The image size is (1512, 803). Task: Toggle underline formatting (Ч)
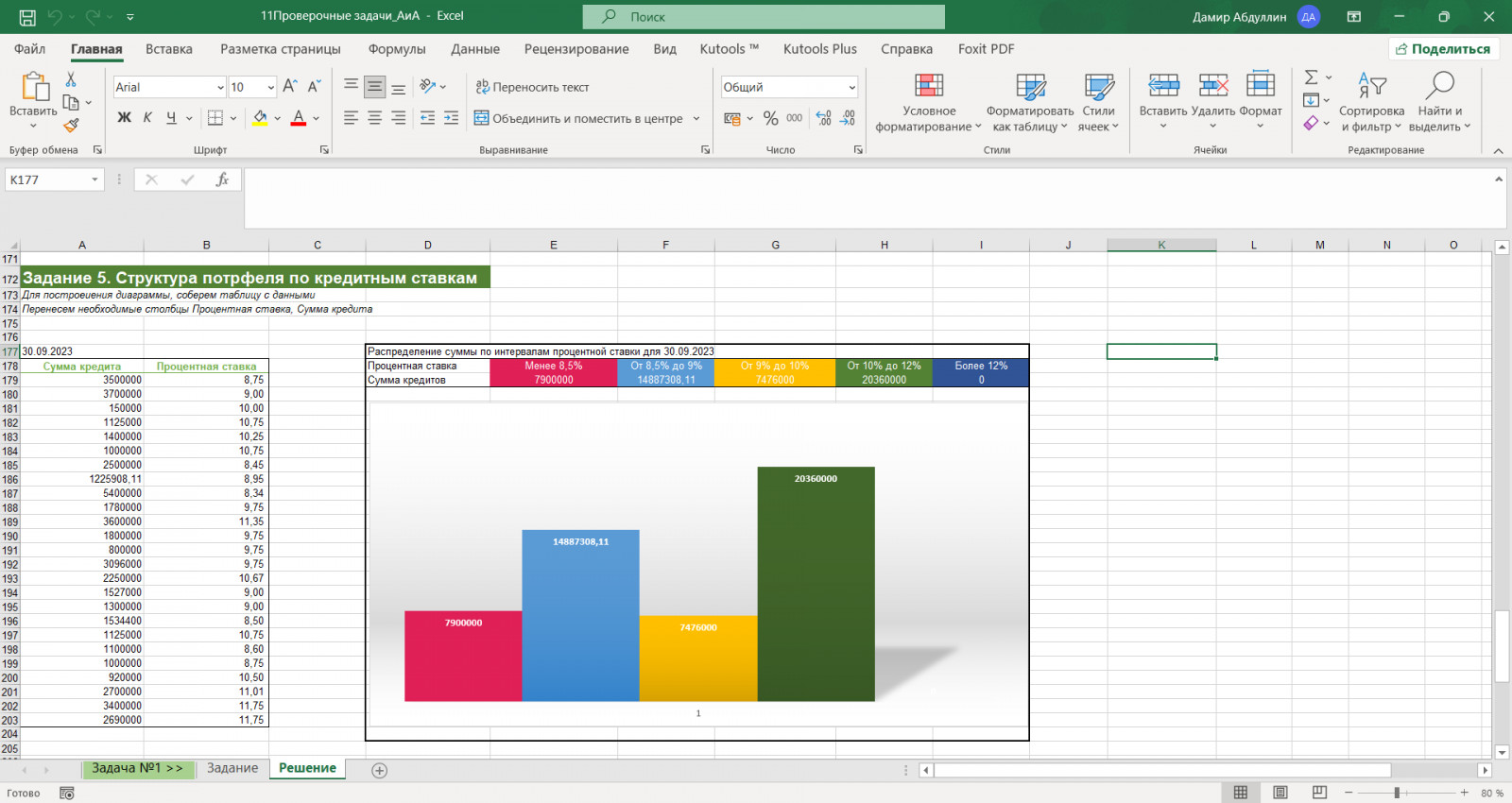tap(171, 118)
